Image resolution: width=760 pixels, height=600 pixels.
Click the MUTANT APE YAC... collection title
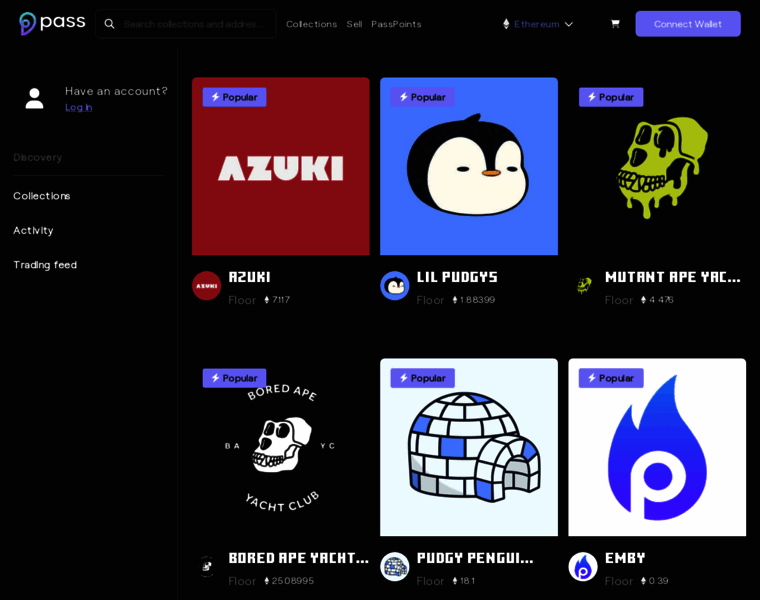tap(673, 277)
